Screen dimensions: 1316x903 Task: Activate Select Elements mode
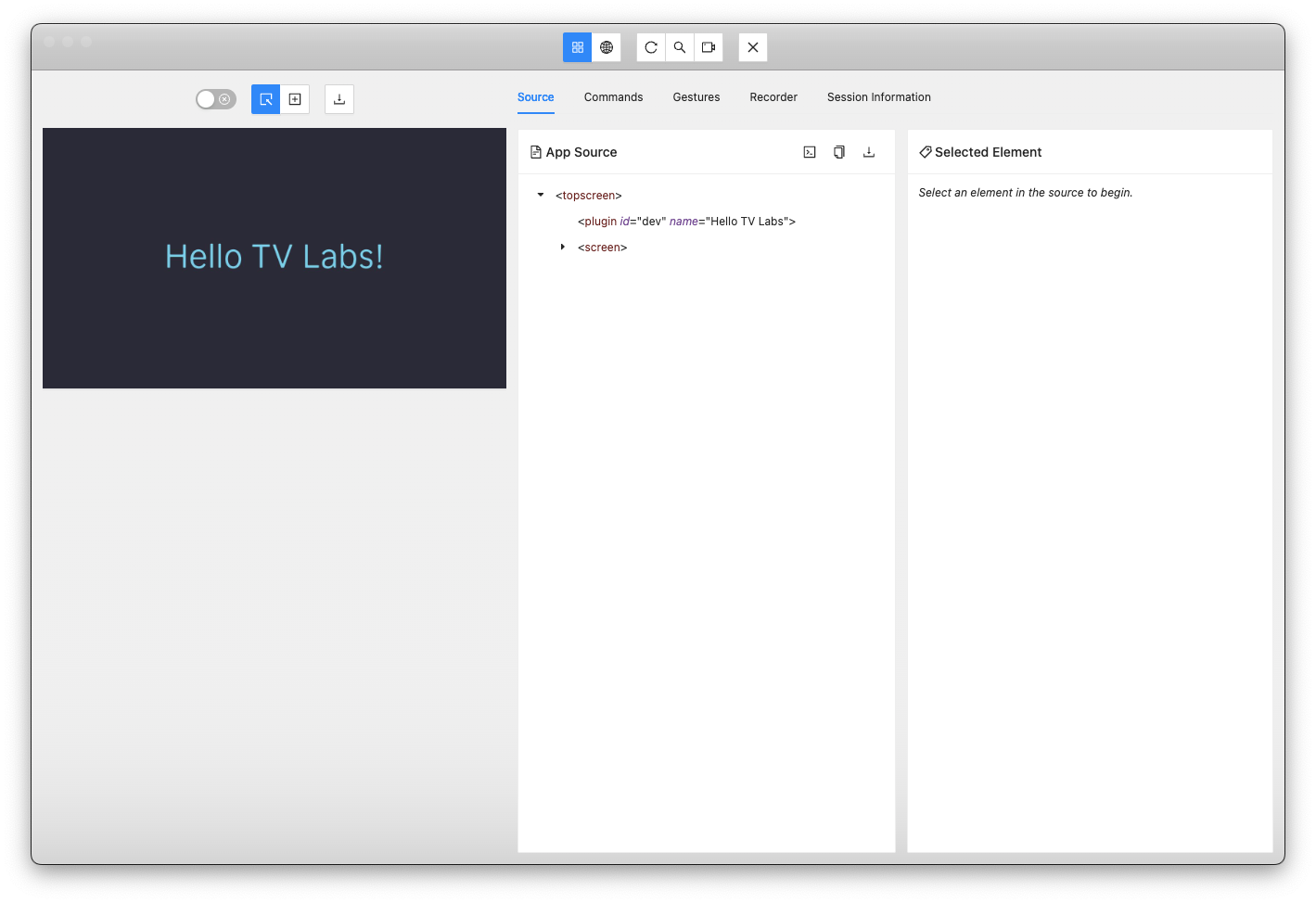pyautogui.click(x=266, y=99)
